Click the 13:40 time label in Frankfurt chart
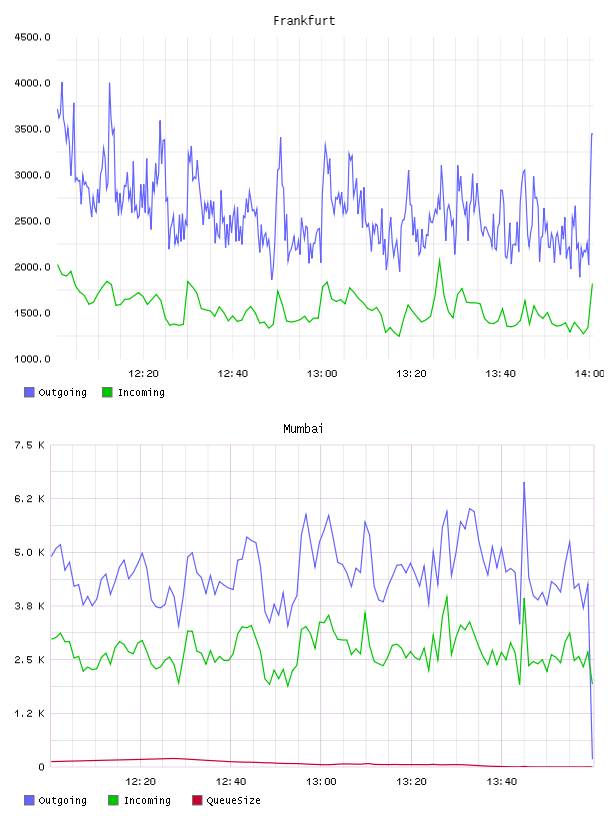This screenshot has height=816, width=608. [500, 374]
